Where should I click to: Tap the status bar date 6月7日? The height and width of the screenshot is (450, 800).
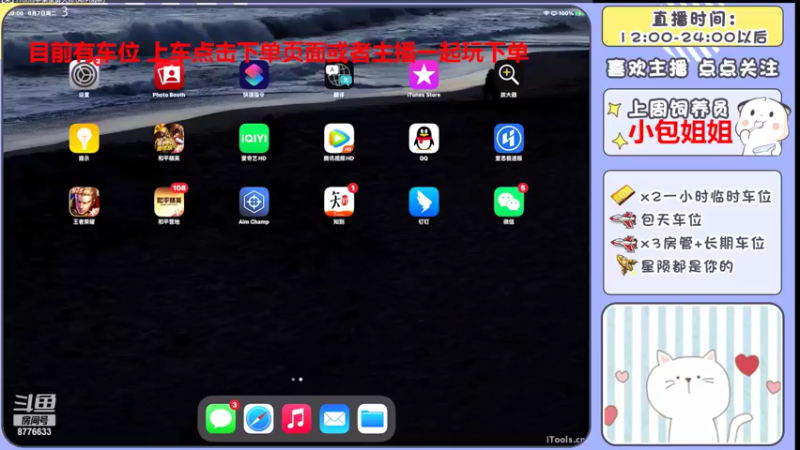(42, 13)
